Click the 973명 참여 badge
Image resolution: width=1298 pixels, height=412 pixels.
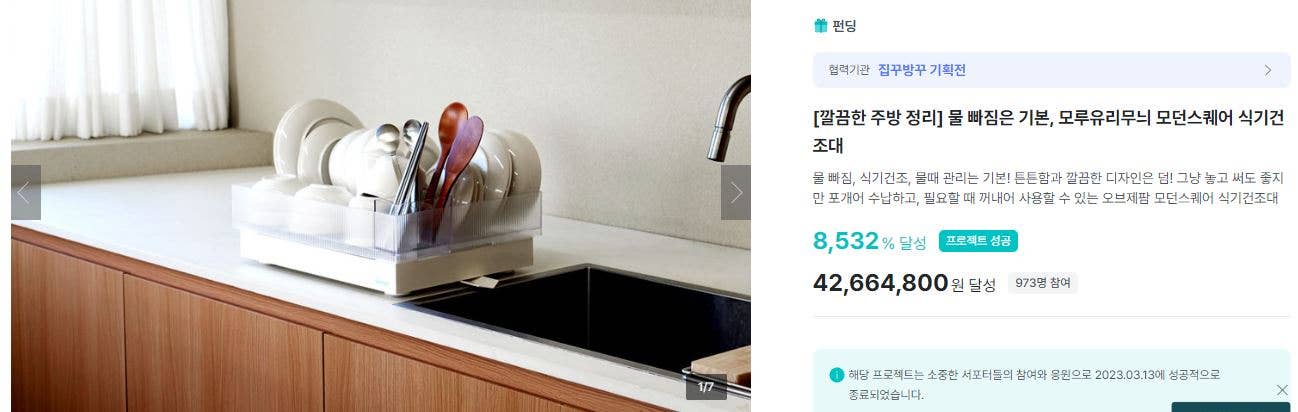click(x=1042, y=283)
